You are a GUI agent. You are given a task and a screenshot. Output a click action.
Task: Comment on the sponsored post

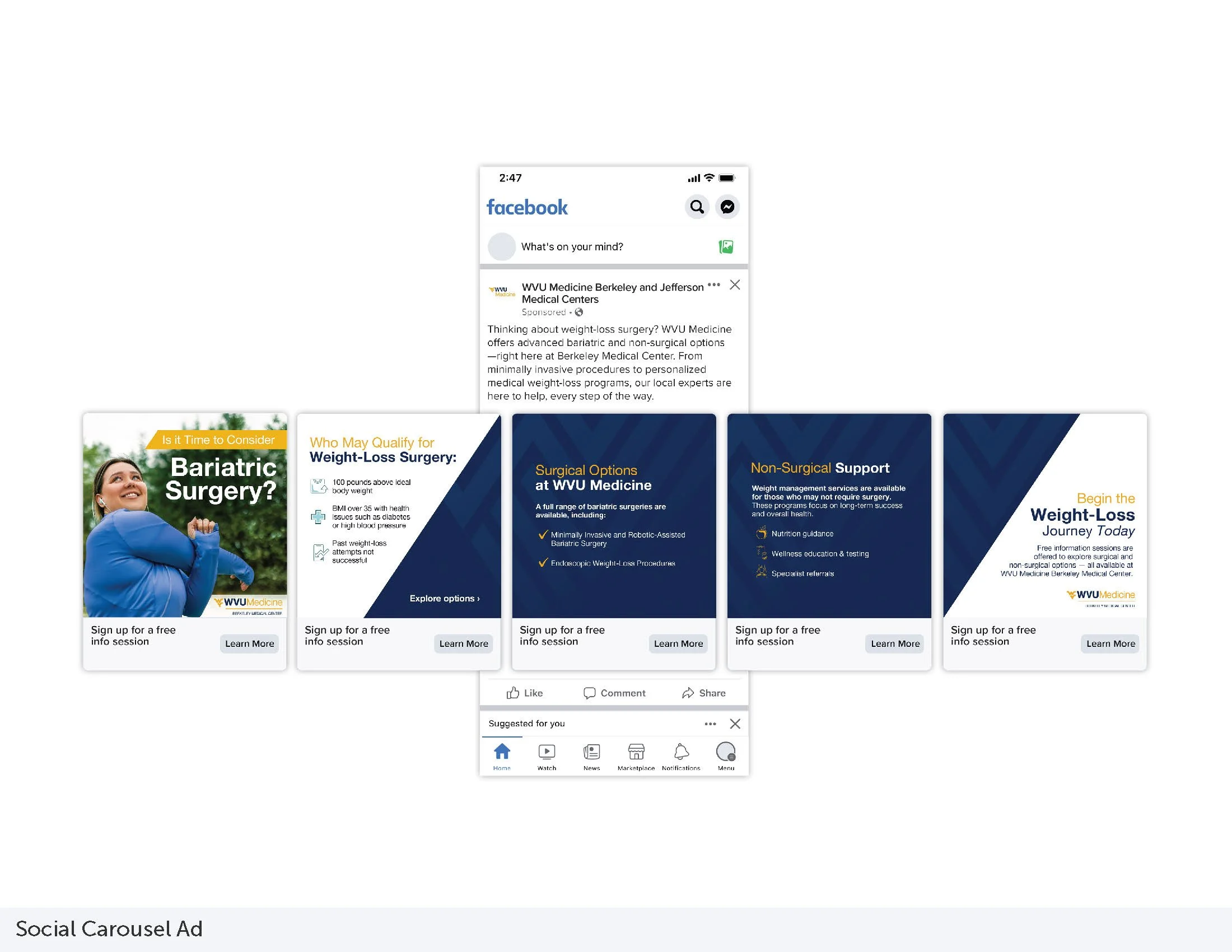coord(614,693)
